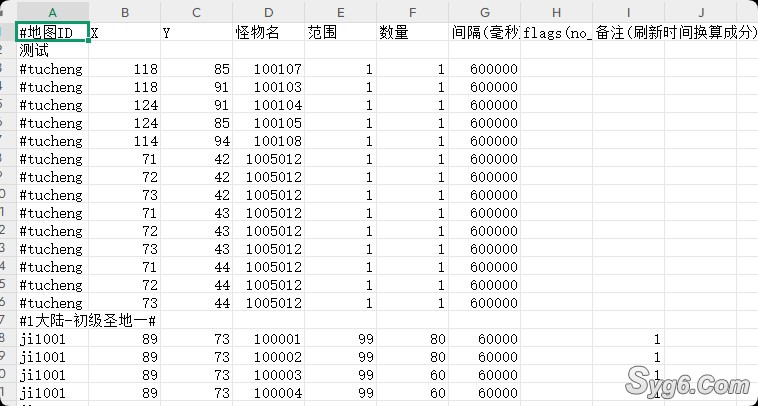Click monster ID cell 100103
This screenshot has height=406, width=758.
268,87
